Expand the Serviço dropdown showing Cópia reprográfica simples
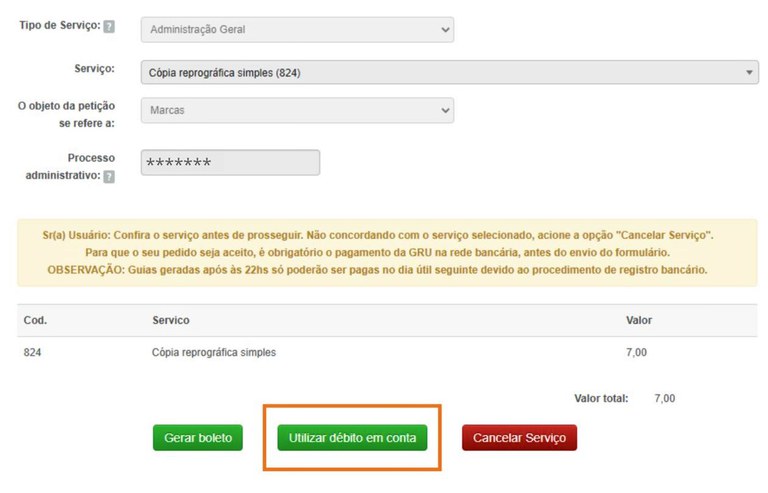 449,72
